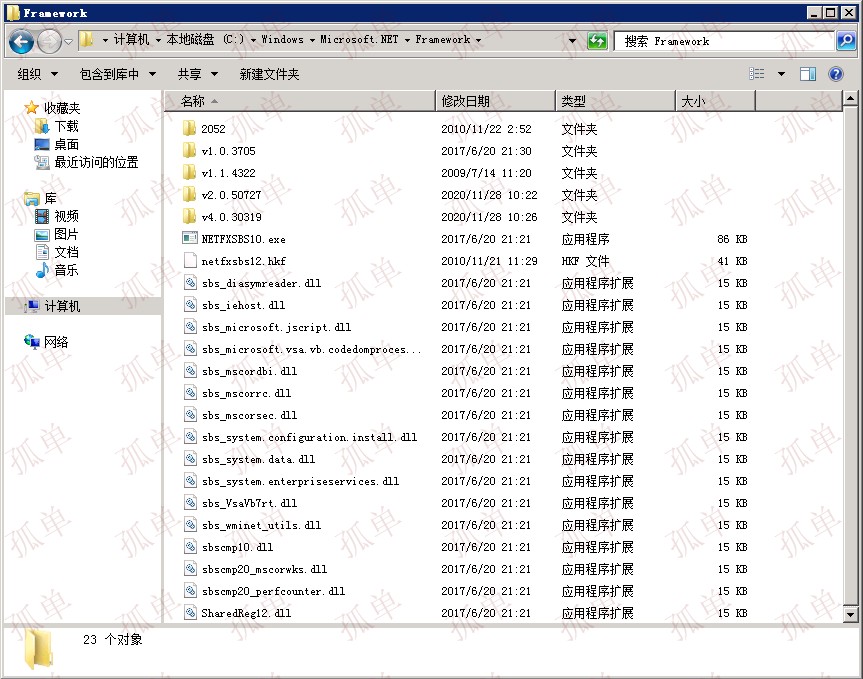The width and height of the screenshot is (863, 679).
Task: Select the v4.0.30319 folder icon
Action: click(x=189, y=216)
